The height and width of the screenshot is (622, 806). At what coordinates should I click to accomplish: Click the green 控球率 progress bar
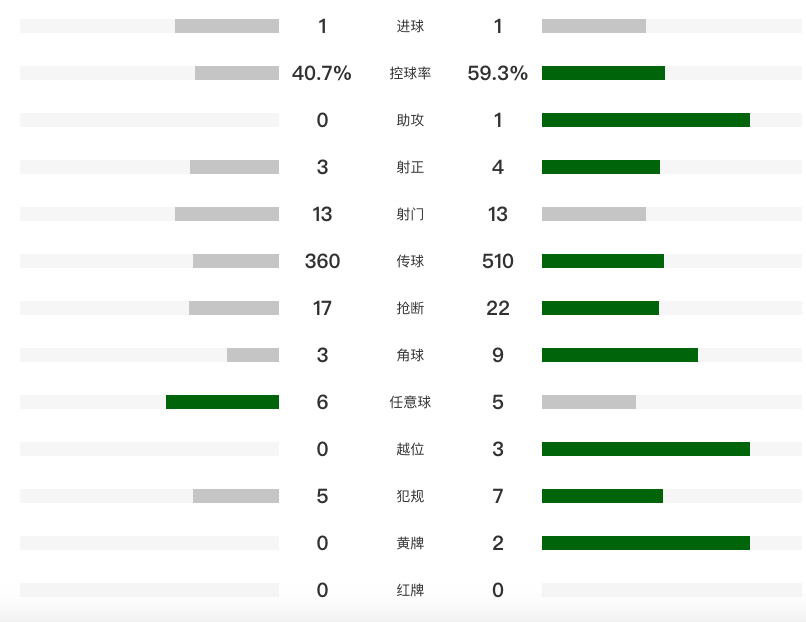point(603,73)
